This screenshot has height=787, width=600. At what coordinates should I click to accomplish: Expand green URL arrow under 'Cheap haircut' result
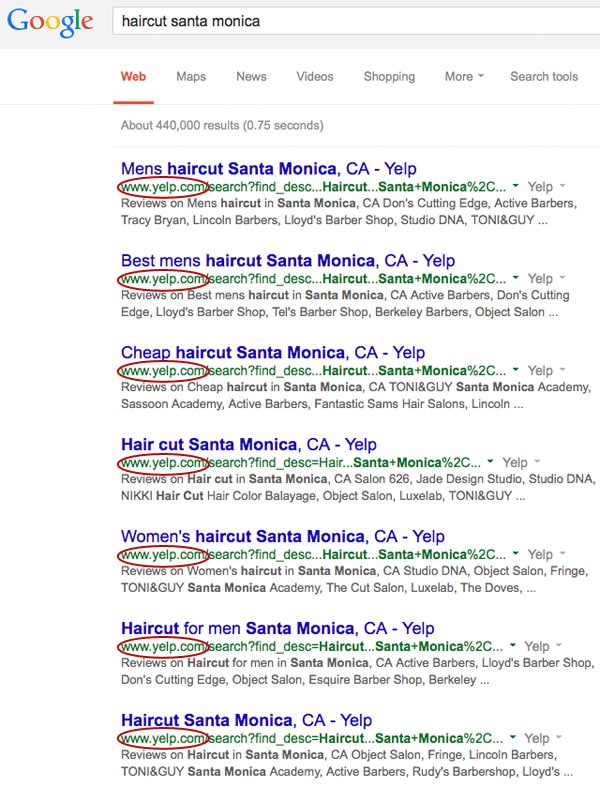tap(516, 370)
